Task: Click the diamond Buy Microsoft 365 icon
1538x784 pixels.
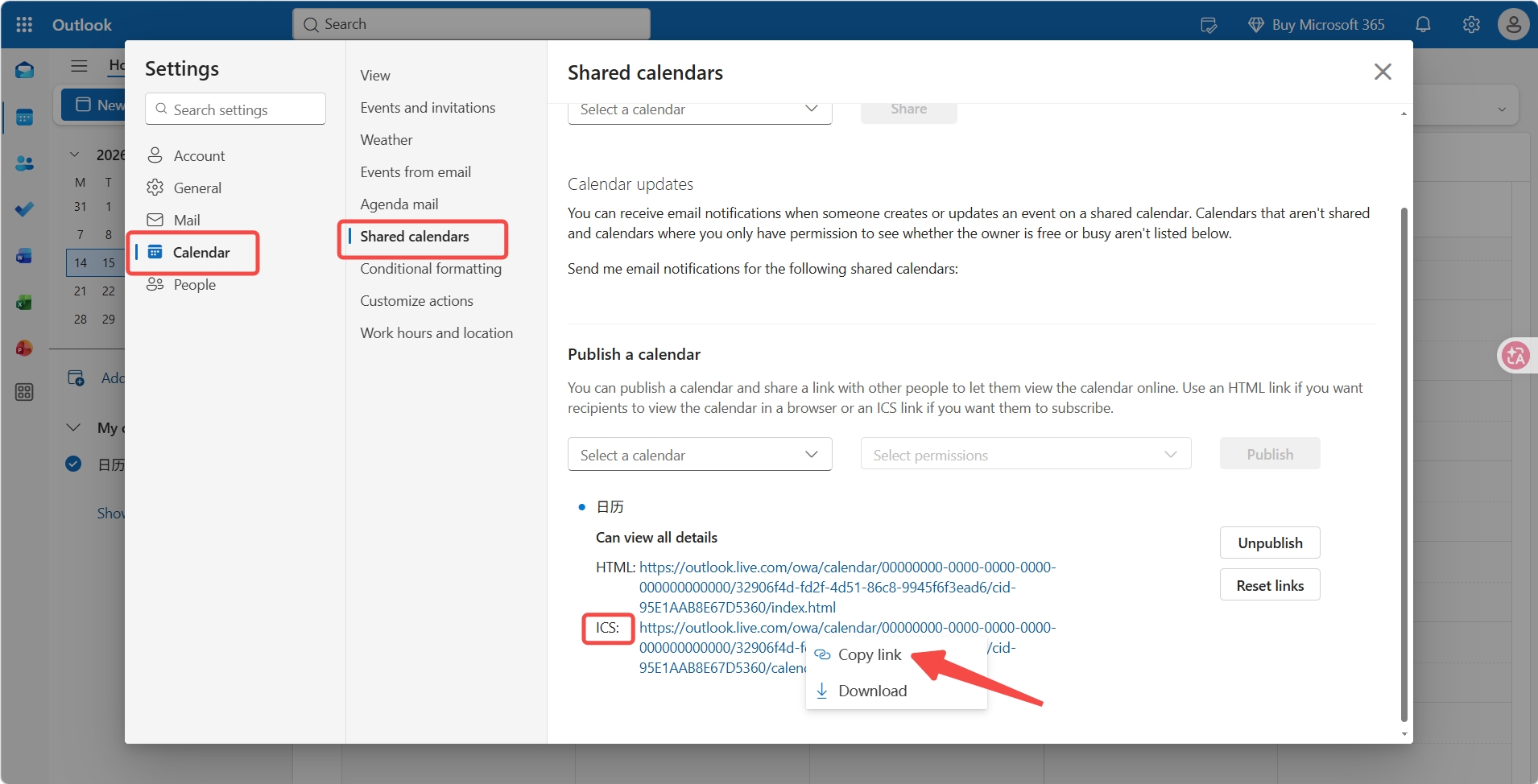Action: tap(1255, 25)
